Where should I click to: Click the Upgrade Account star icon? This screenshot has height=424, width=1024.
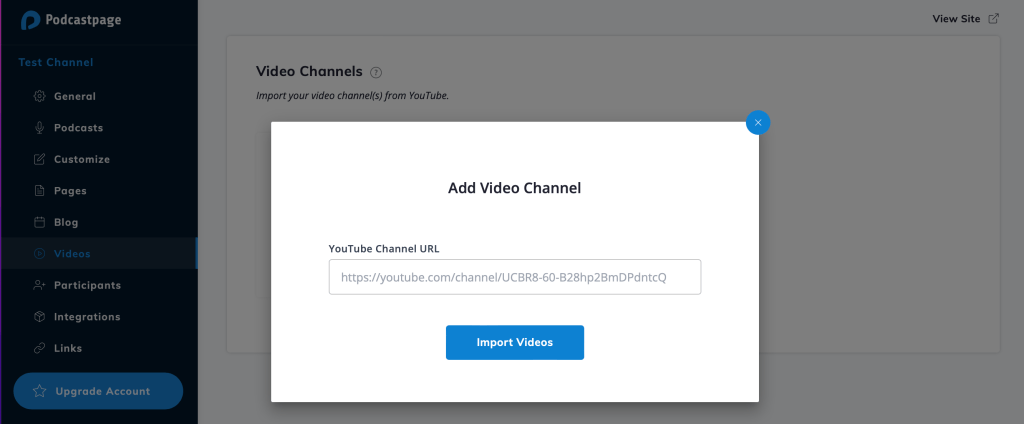click(39, 391)
